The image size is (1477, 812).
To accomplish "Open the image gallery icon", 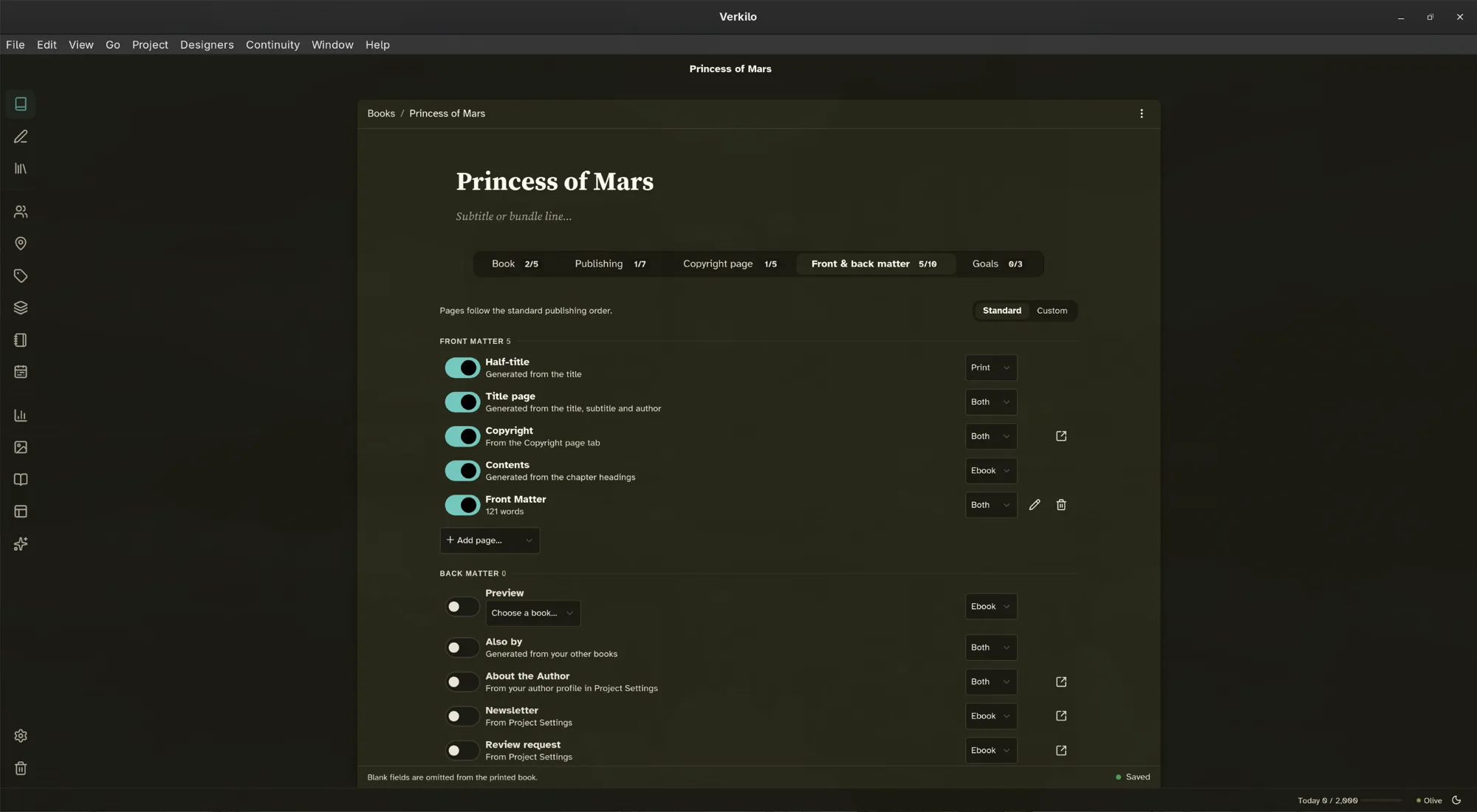I will (x=21, y=447).
